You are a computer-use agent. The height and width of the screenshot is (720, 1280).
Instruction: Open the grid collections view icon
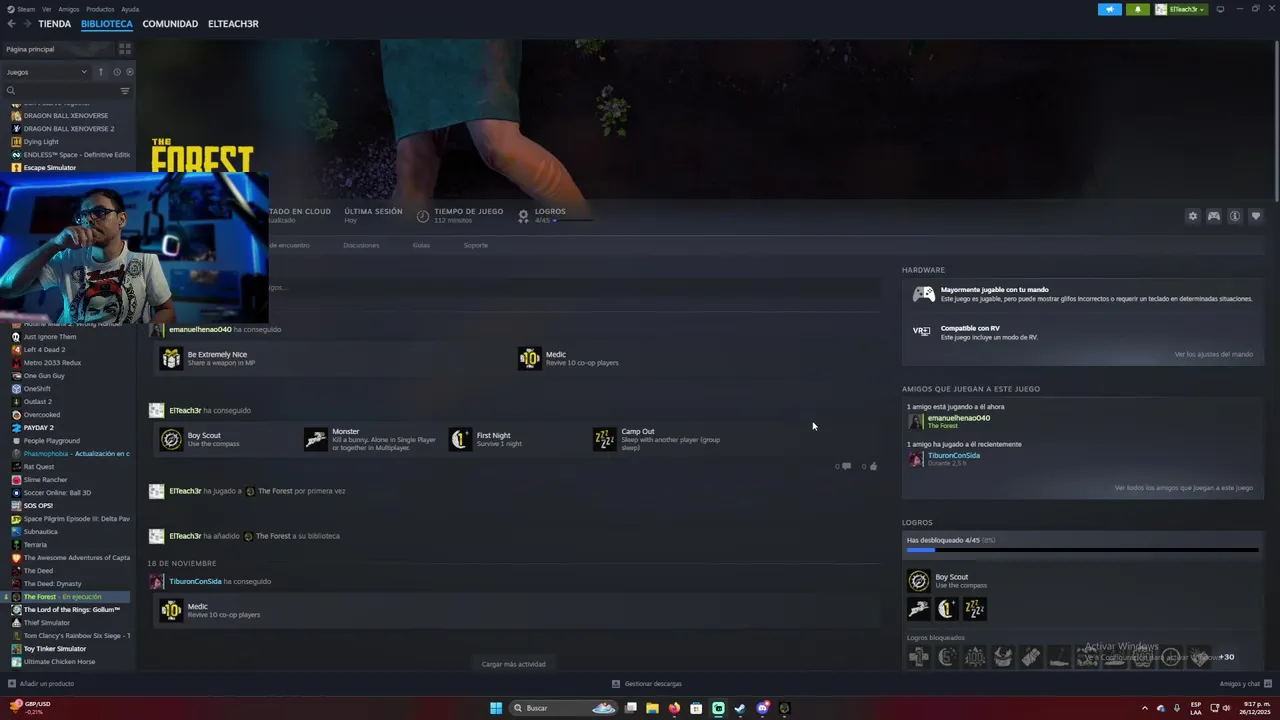(125, 49)
